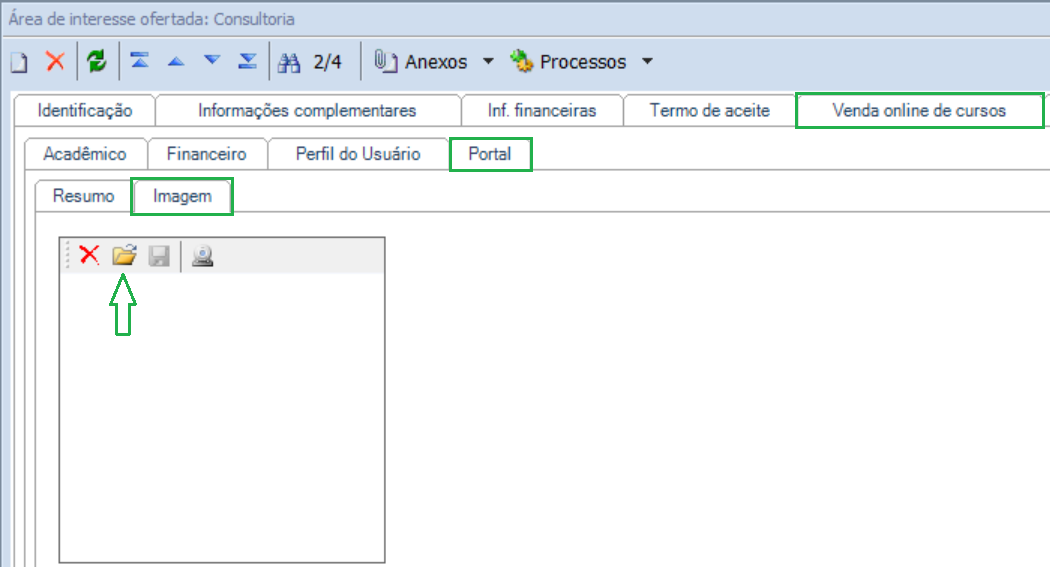Open the Identificação tab
Viewport: 1050px width, 567px height.
85,110
